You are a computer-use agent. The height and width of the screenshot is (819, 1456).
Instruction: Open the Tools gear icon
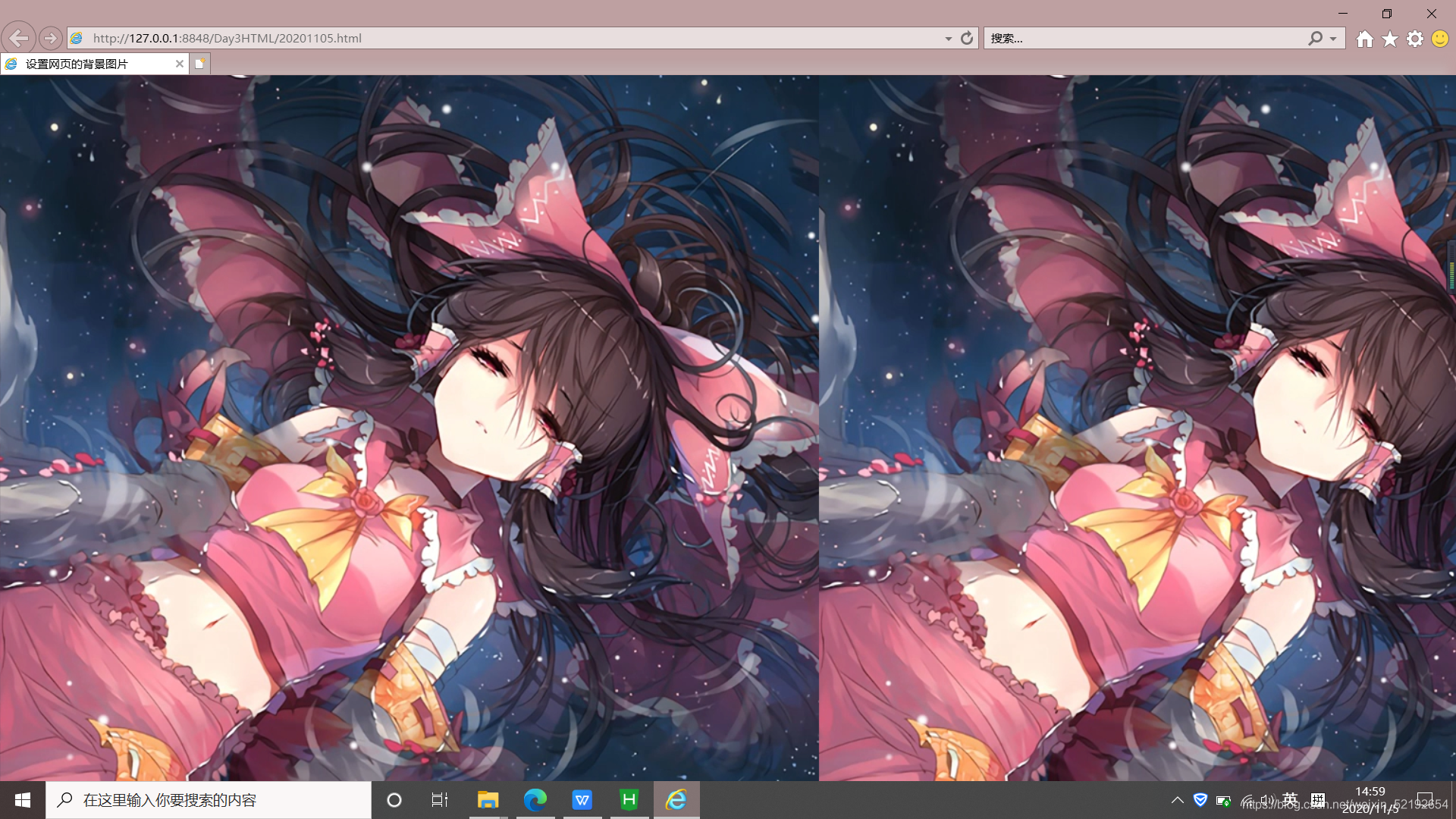tap(1414, 39)
